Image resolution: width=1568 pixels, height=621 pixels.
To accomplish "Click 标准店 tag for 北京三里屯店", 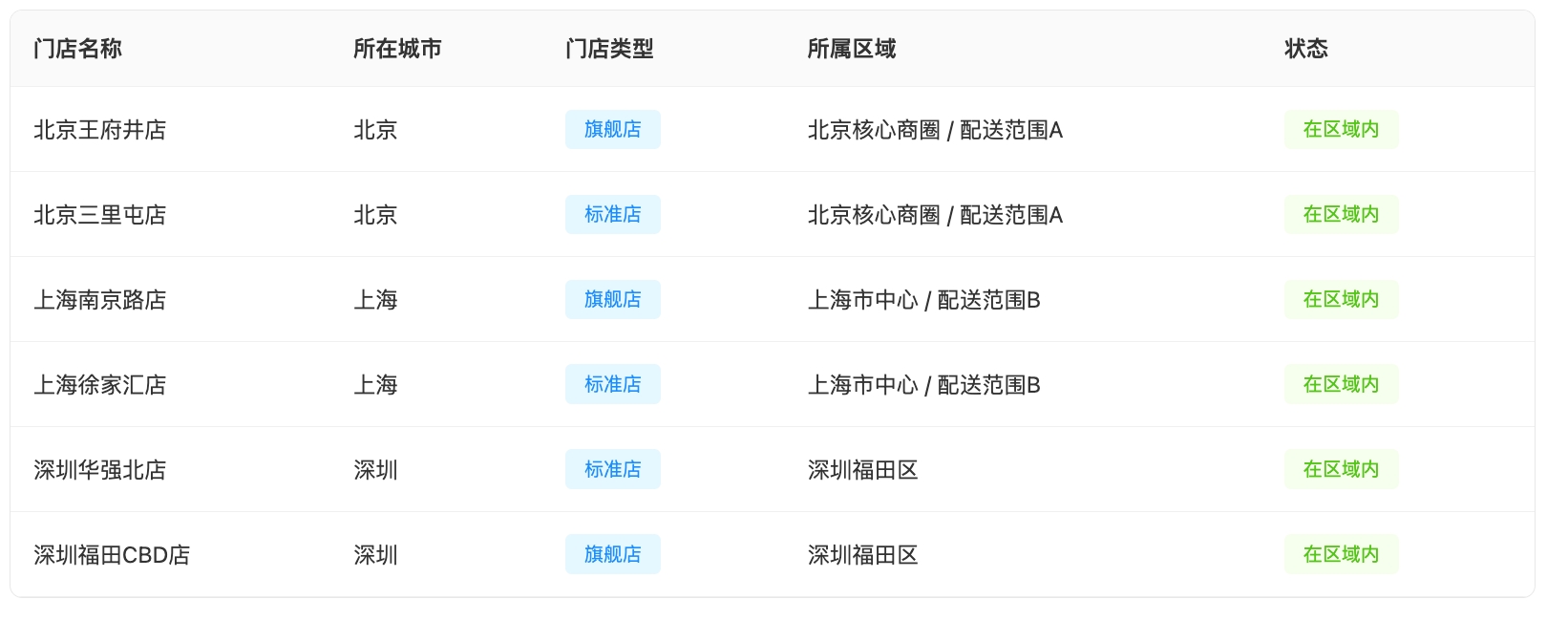I will (x=612, y=215).
